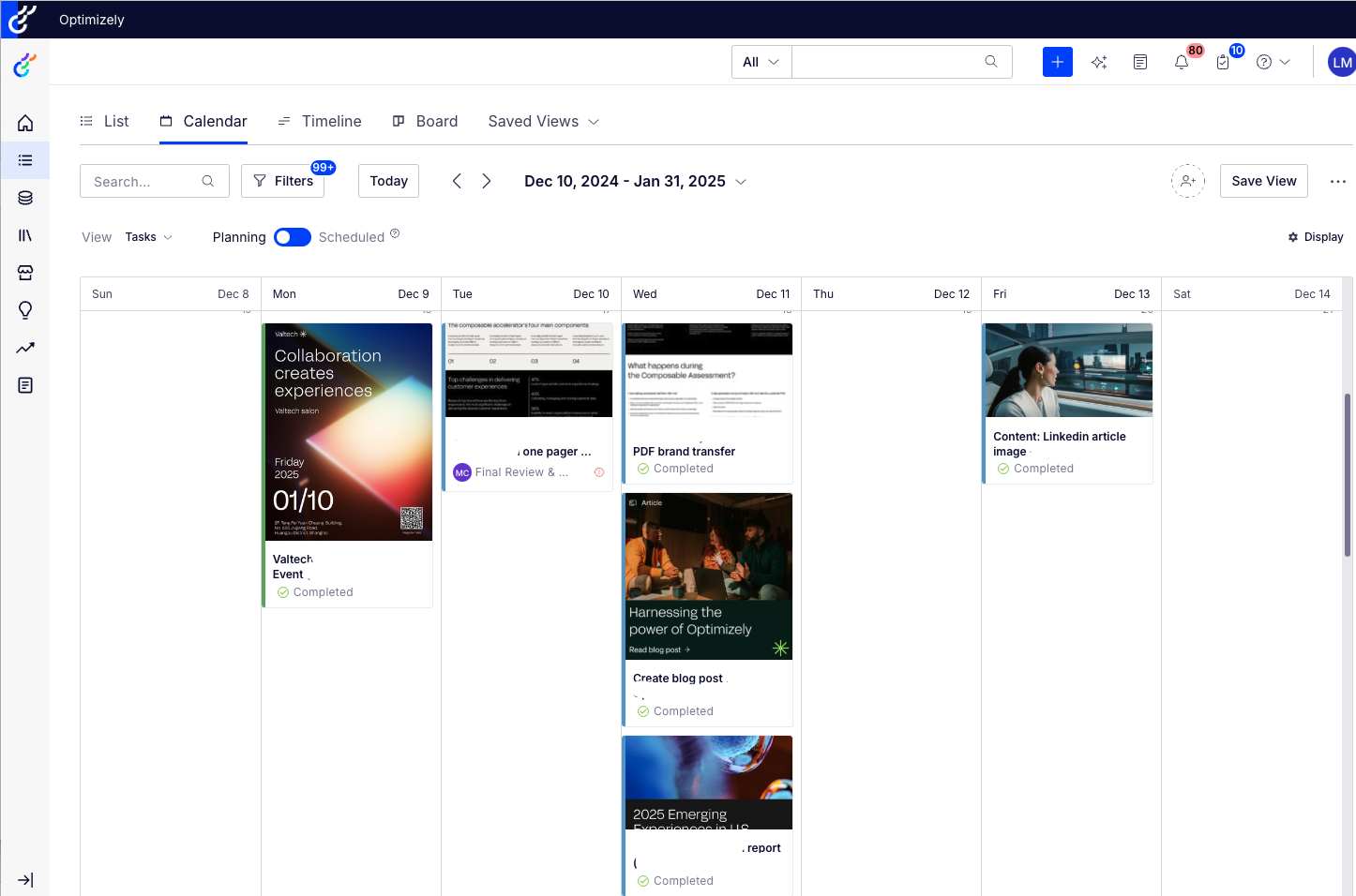The image size is (1356, 896).
Task: Open the 2025 Emerging report thumbnail
Action: [x=709, y=783]
